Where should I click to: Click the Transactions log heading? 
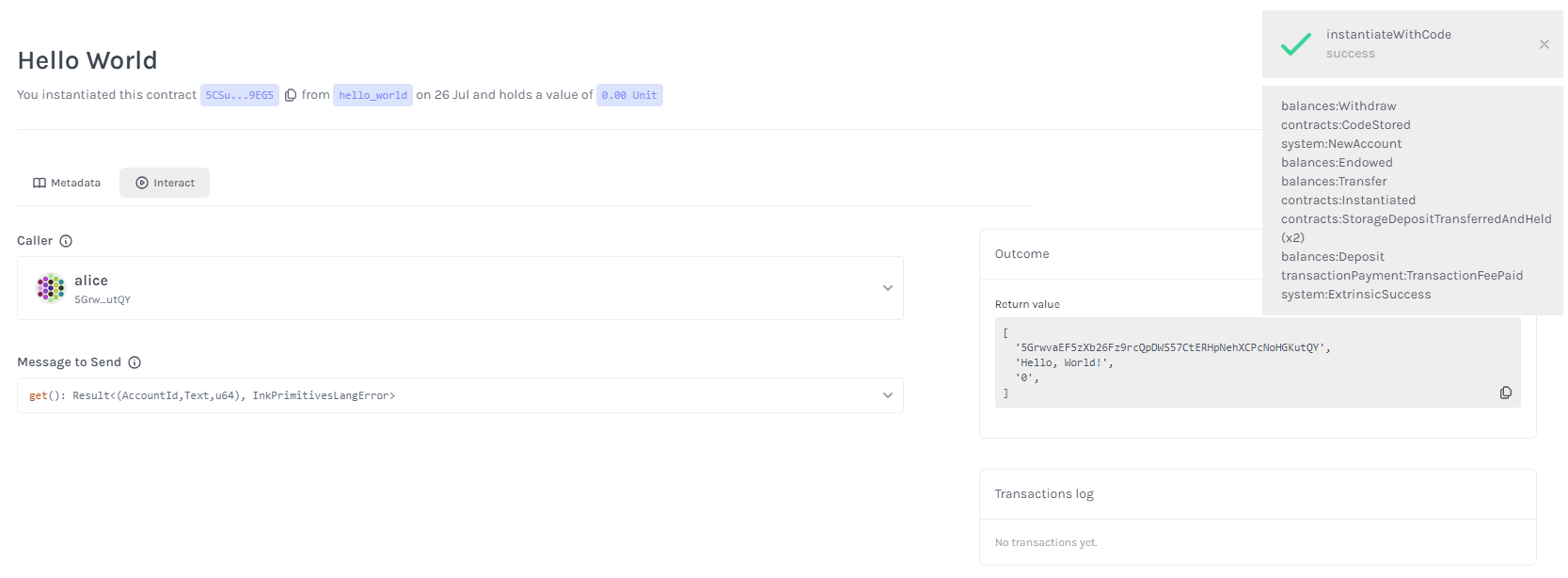coord(1044,494)
